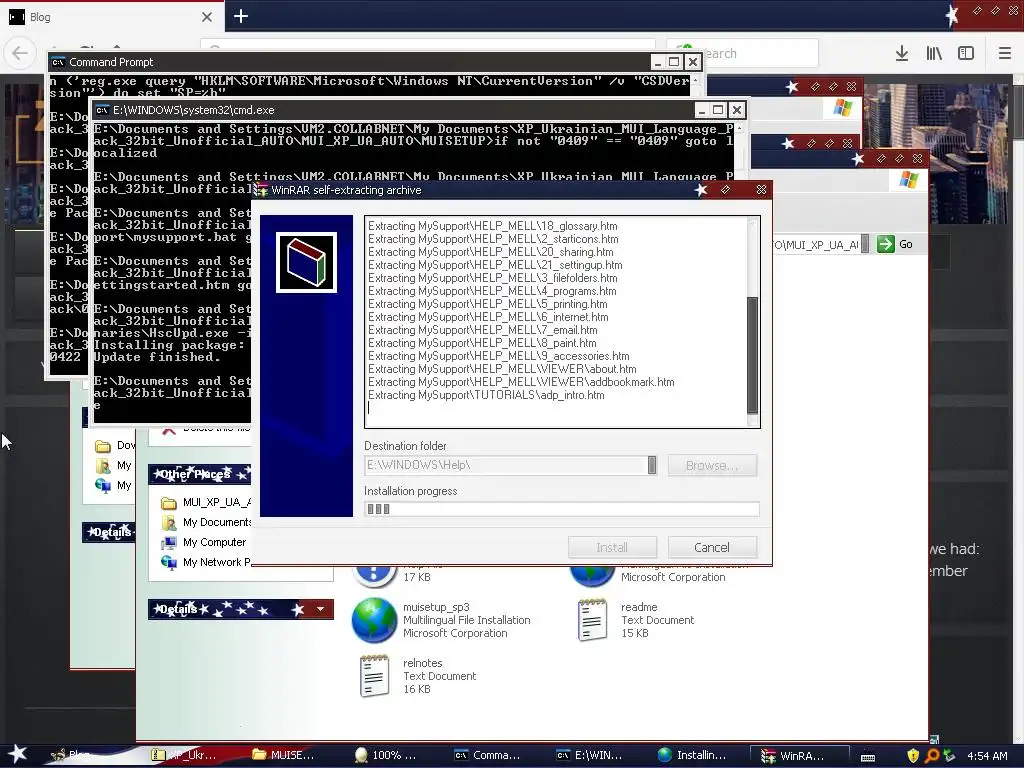This screenshot has width=1024, height=768.
Task: Select the muisetup_sp3 file name
Action: (436, 607)
